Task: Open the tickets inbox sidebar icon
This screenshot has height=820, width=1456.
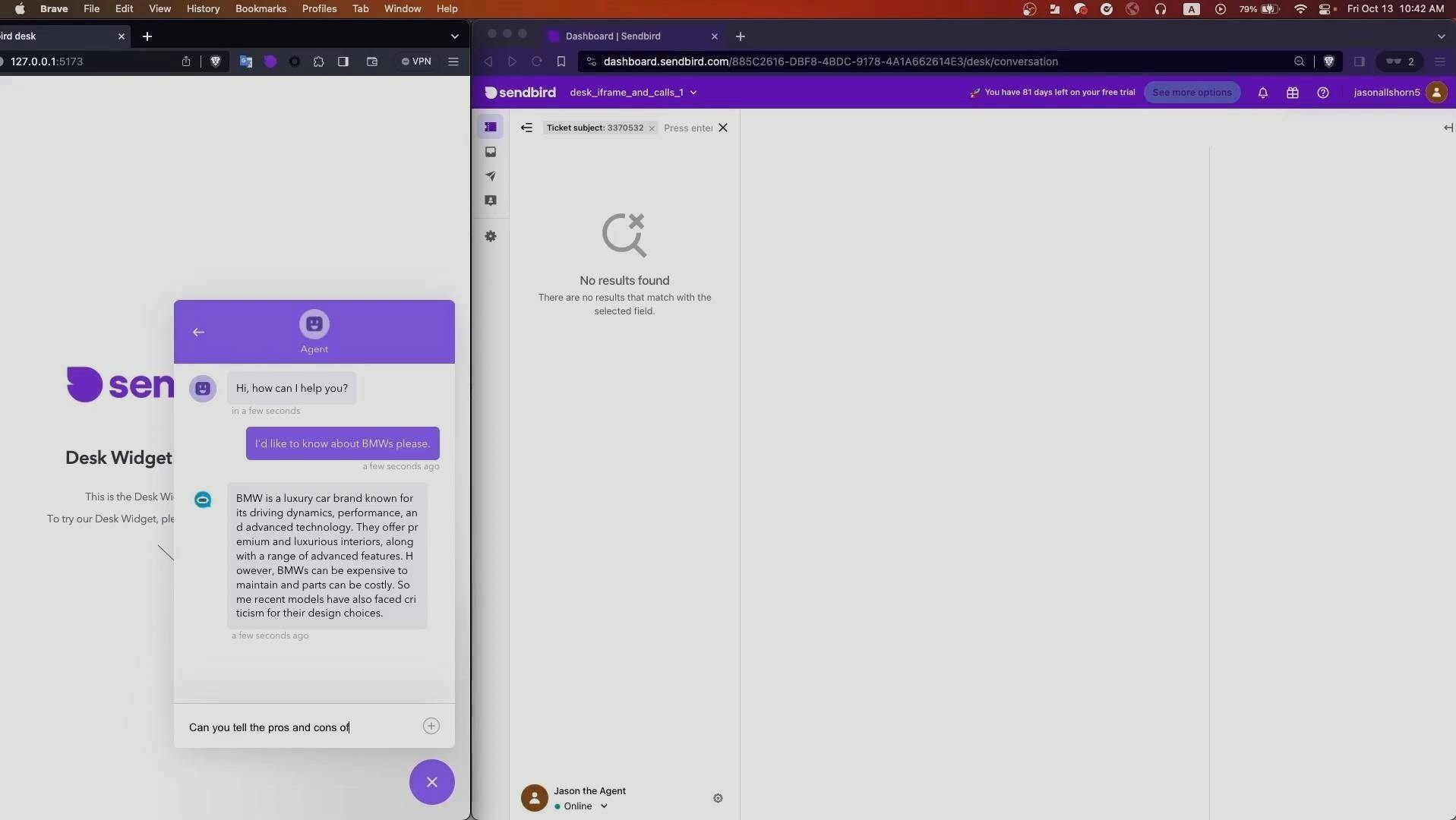Action: (491, 152)
